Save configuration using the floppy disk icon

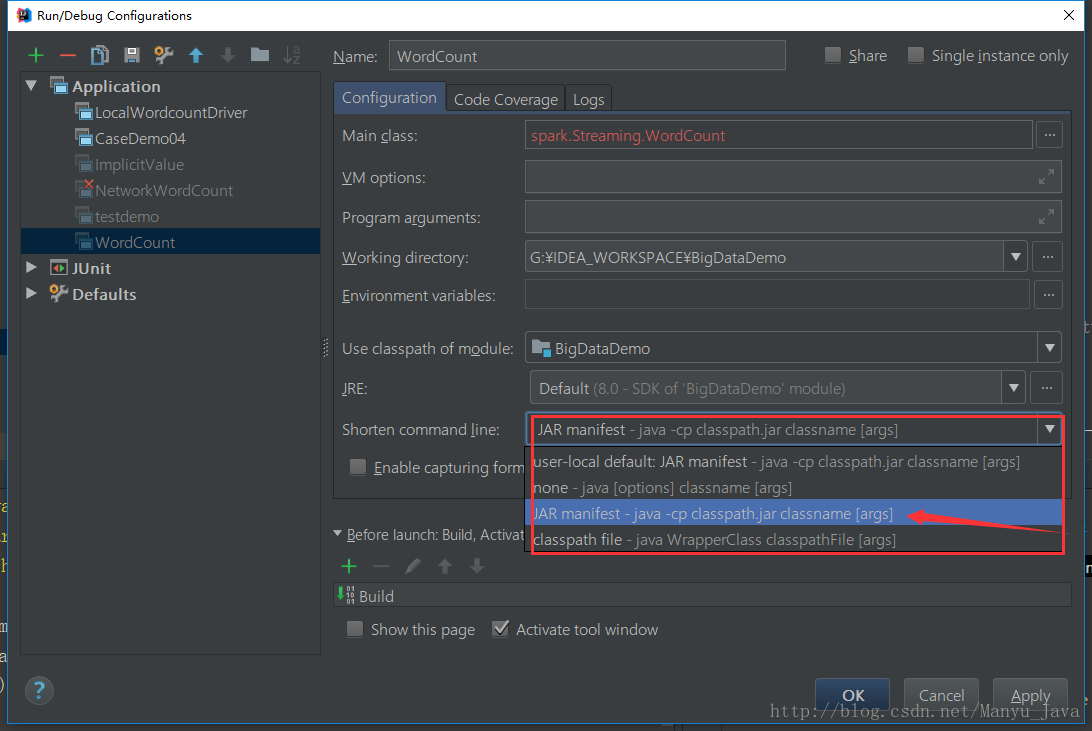[132, 55]
